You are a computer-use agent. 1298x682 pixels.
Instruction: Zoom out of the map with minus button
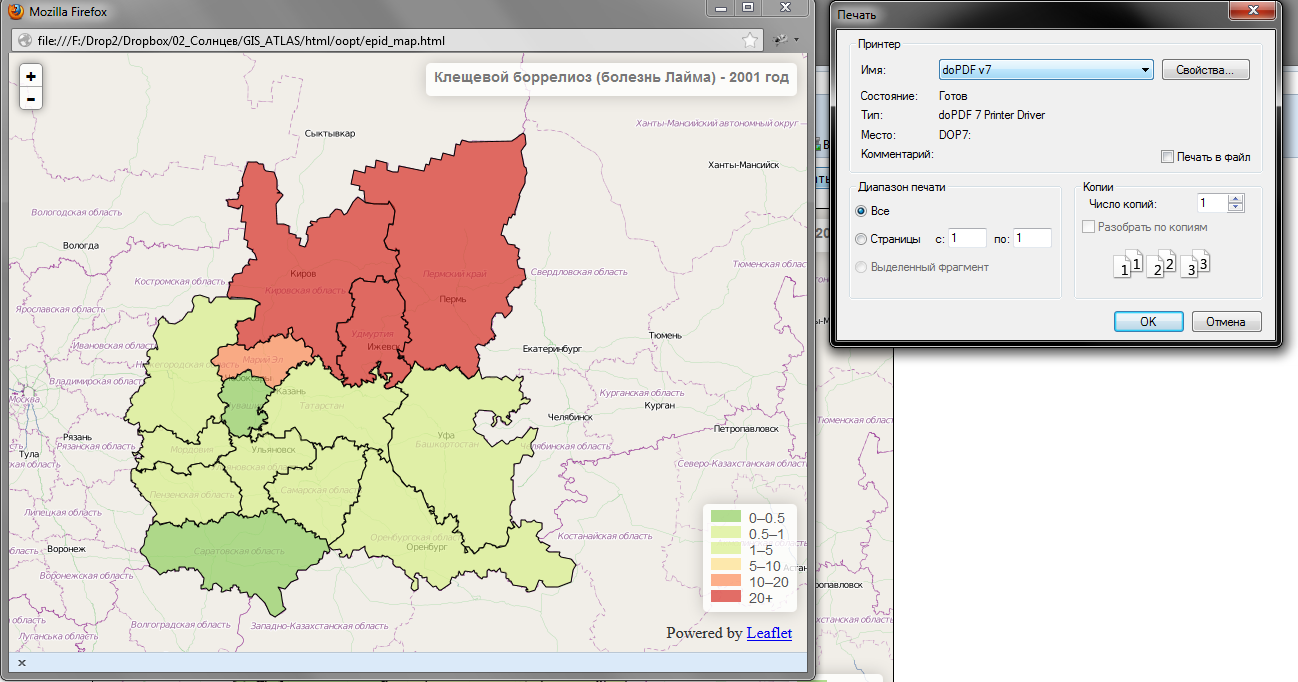[x=31, y=99]
